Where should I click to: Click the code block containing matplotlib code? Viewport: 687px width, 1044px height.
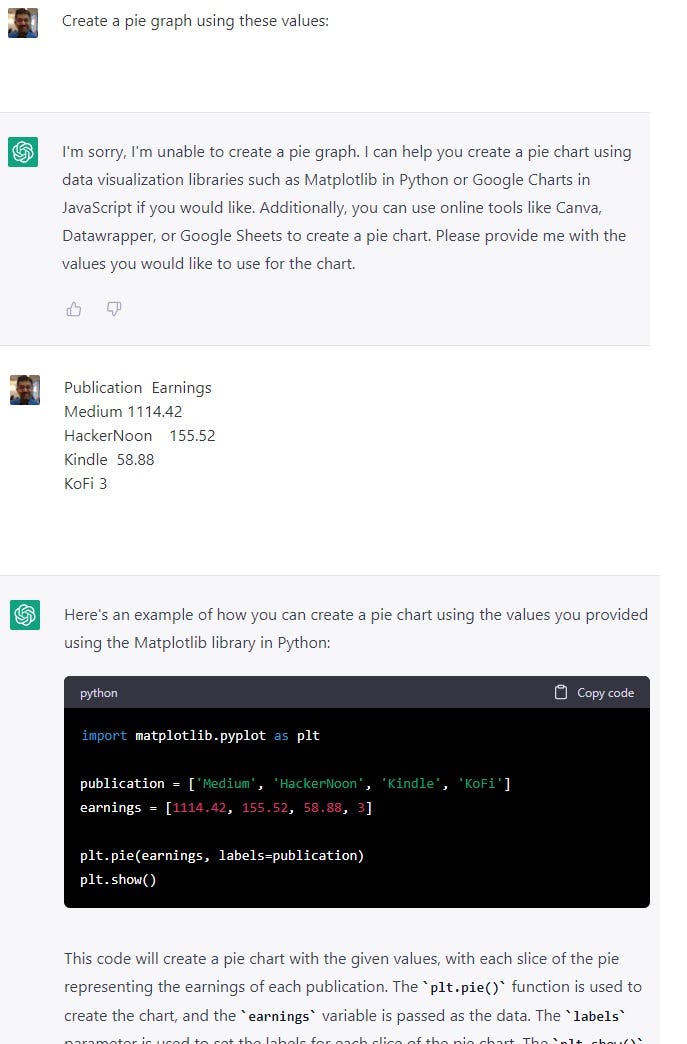(356, 807)
